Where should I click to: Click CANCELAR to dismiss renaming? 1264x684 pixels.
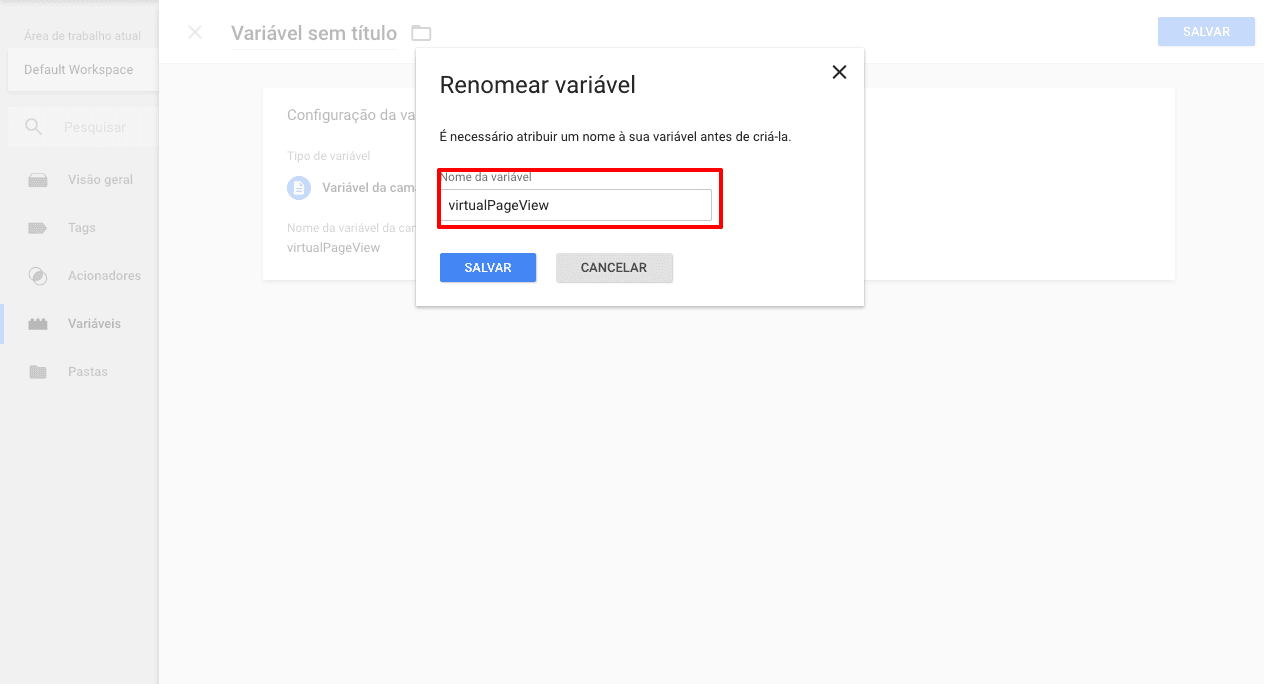click(614, 267)
